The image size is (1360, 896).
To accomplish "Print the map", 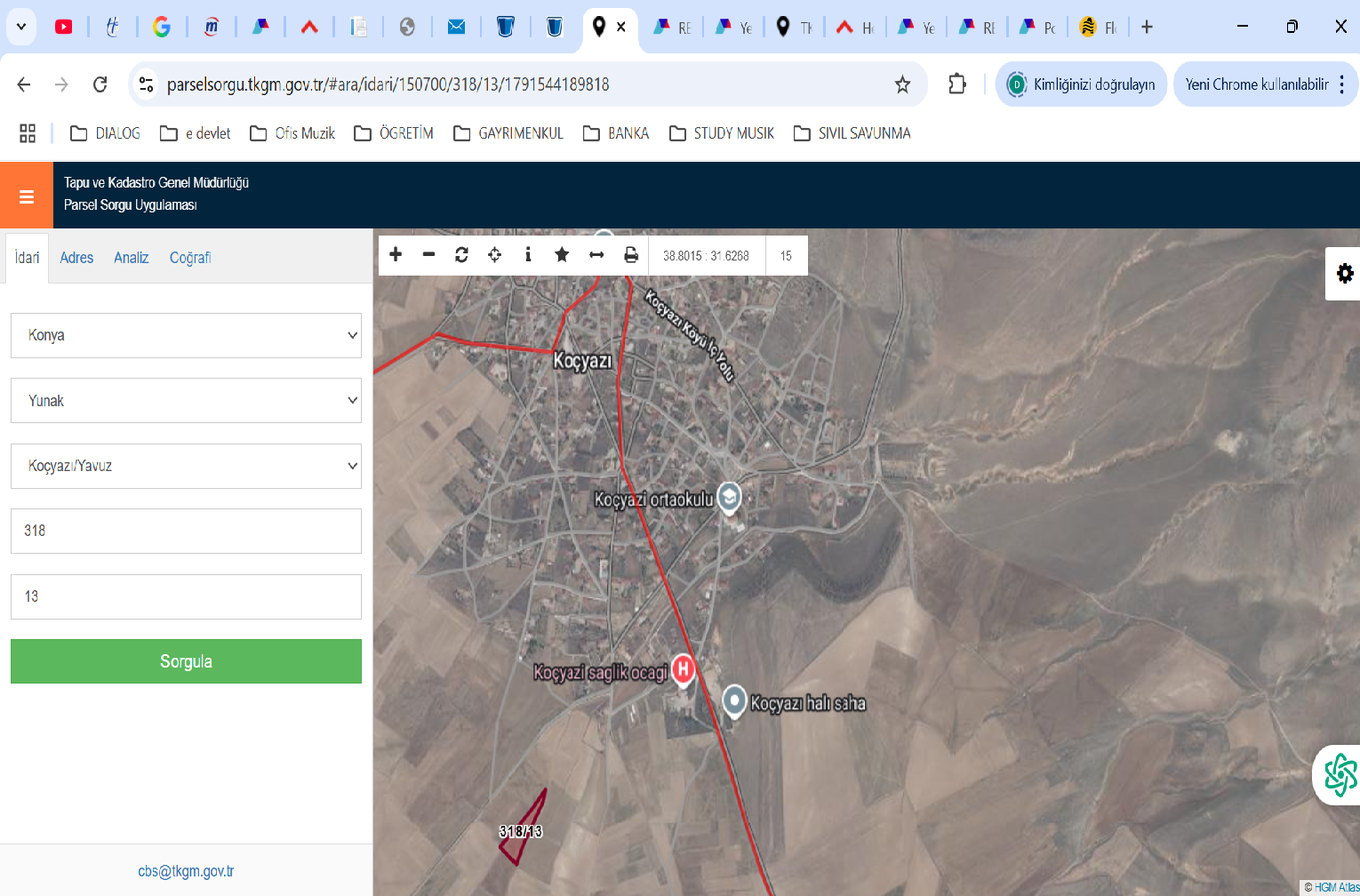I will pos(631,255).
